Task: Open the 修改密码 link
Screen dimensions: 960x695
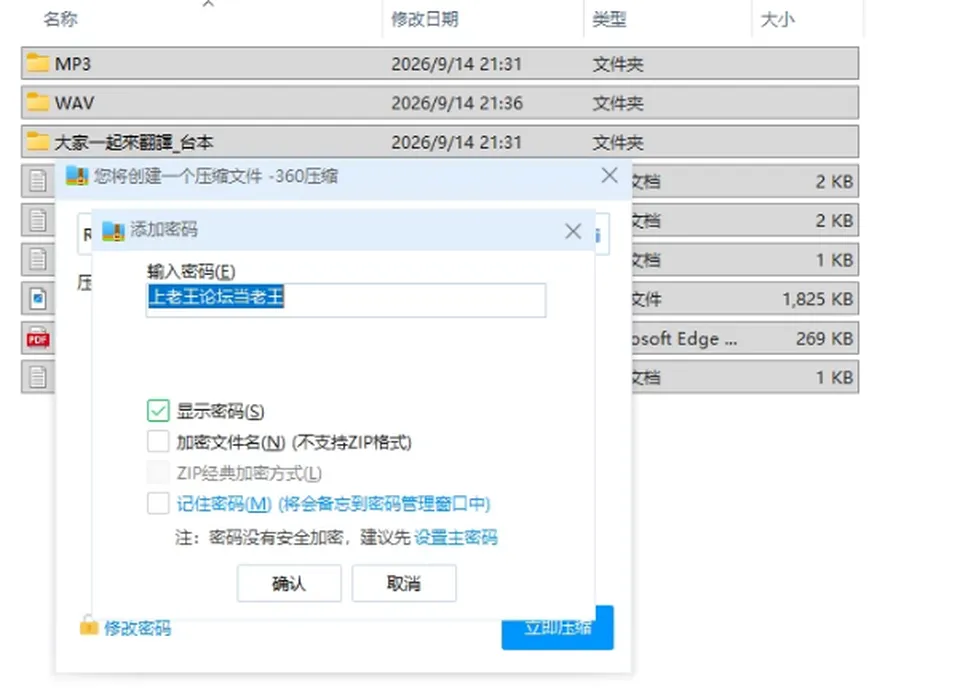Action: point(138,628)
